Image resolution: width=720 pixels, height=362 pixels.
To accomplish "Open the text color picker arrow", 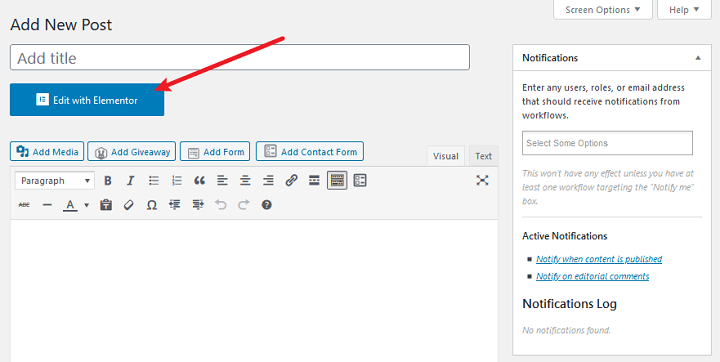I will coord(86,205).
